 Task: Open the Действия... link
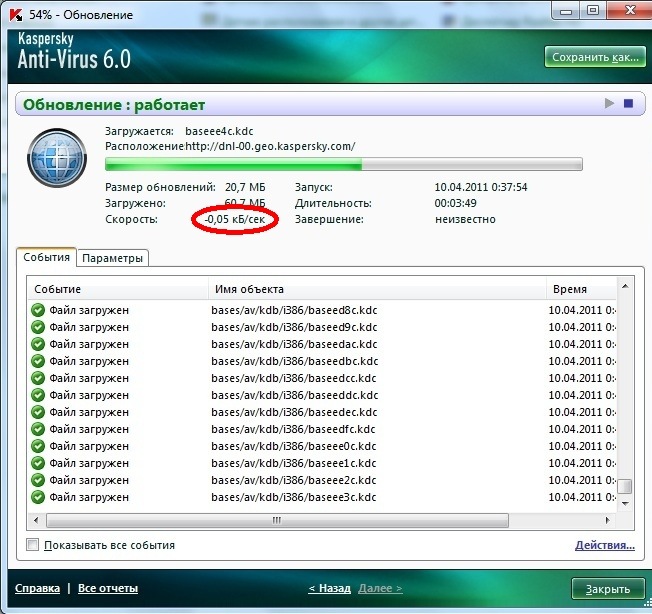pos(605,545)
